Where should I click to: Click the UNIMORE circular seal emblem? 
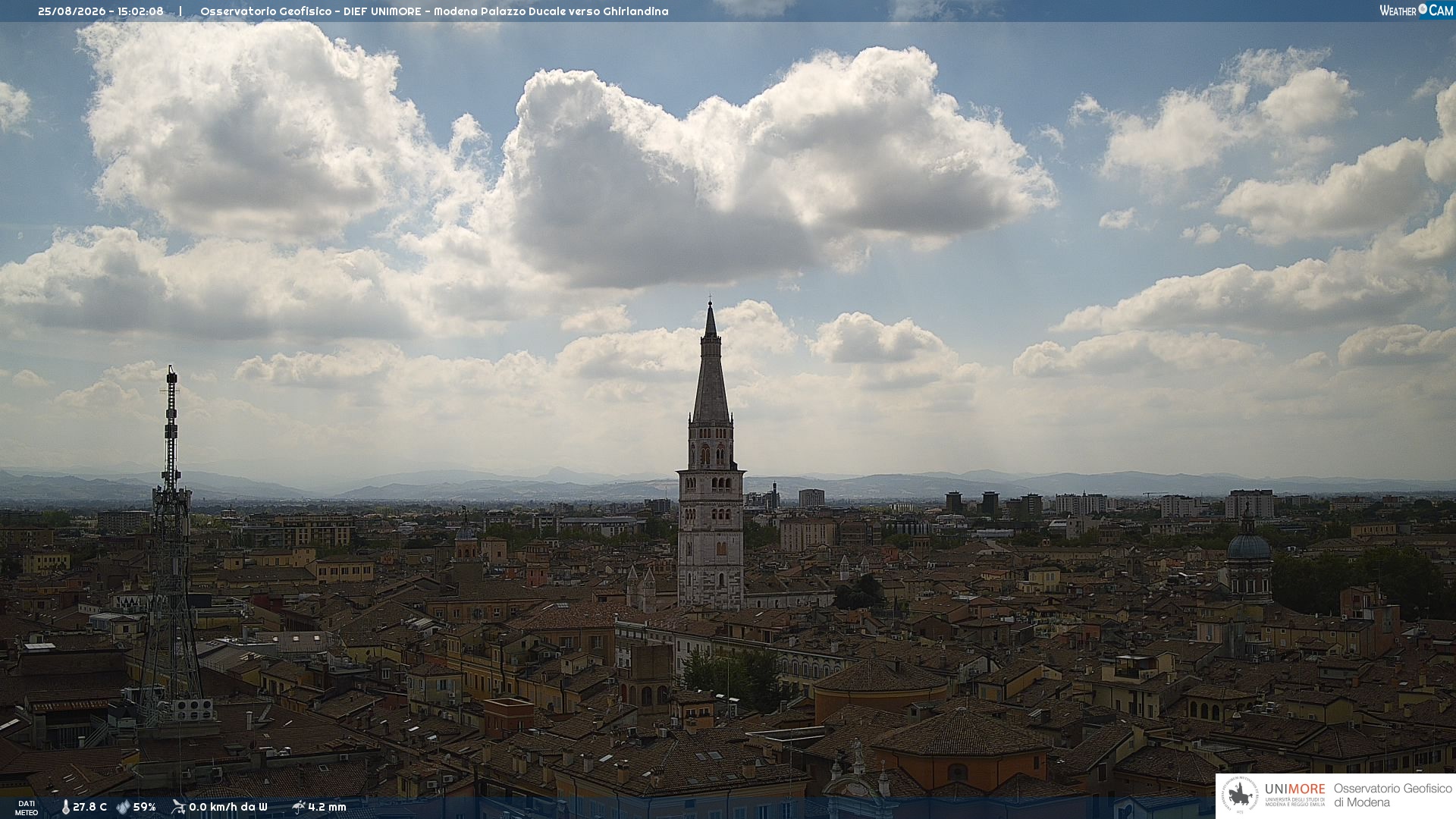click(1240, 795)
